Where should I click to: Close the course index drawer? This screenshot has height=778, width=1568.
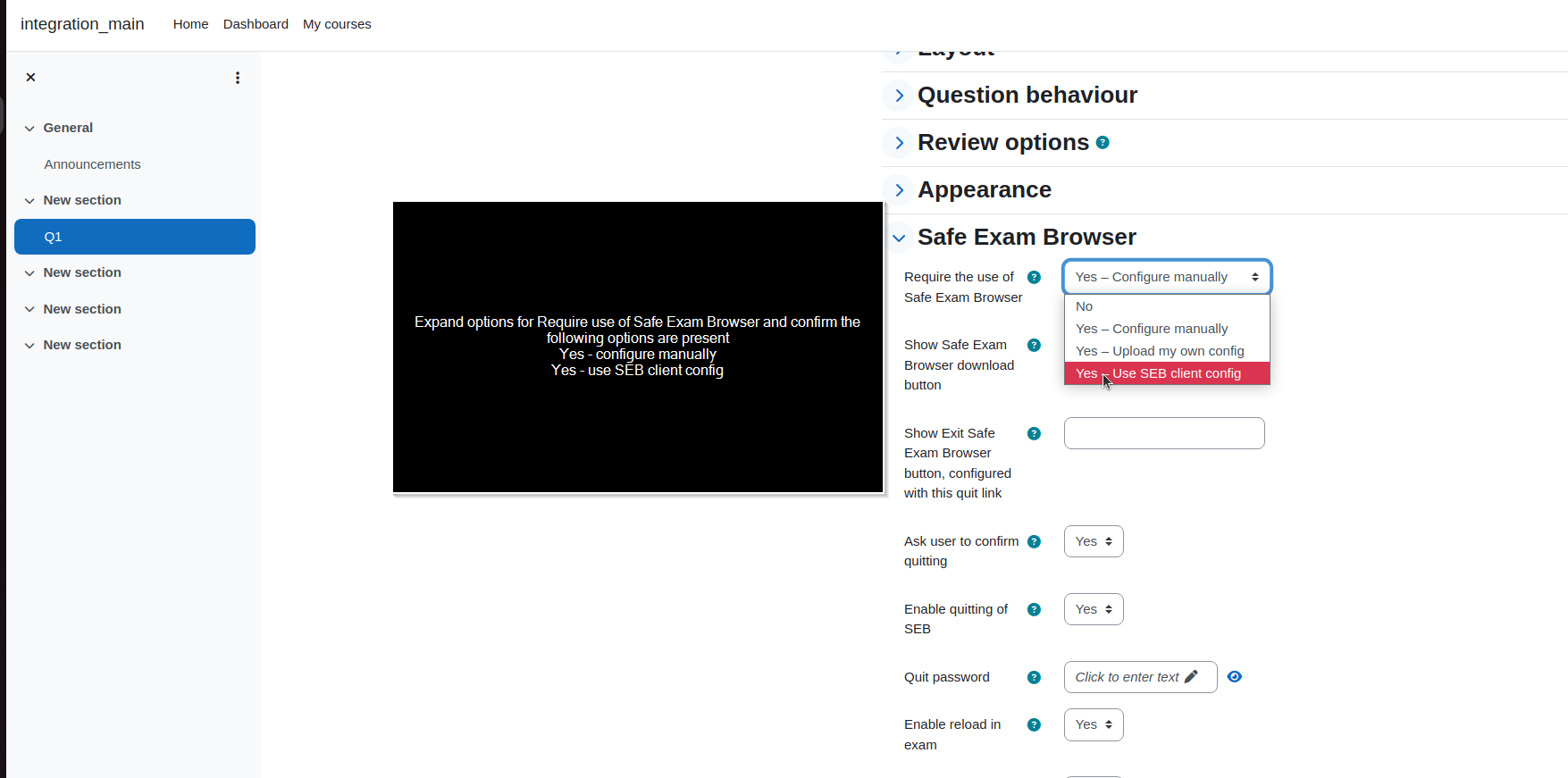point(30,78)
